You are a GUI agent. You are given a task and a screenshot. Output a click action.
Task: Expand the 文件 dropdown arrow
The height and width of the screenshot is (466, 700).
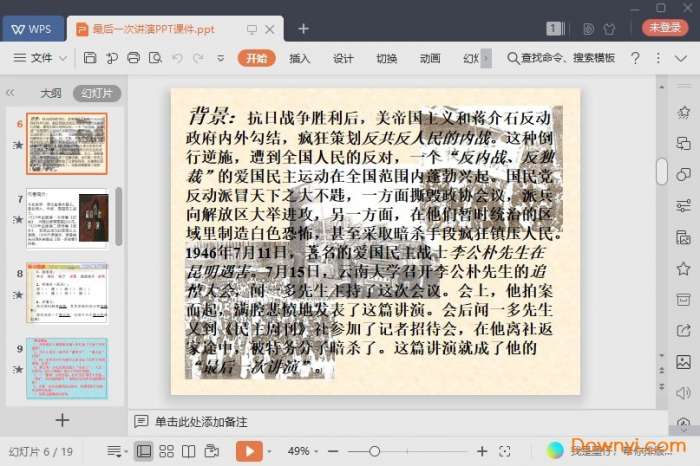tap(63, 58)
